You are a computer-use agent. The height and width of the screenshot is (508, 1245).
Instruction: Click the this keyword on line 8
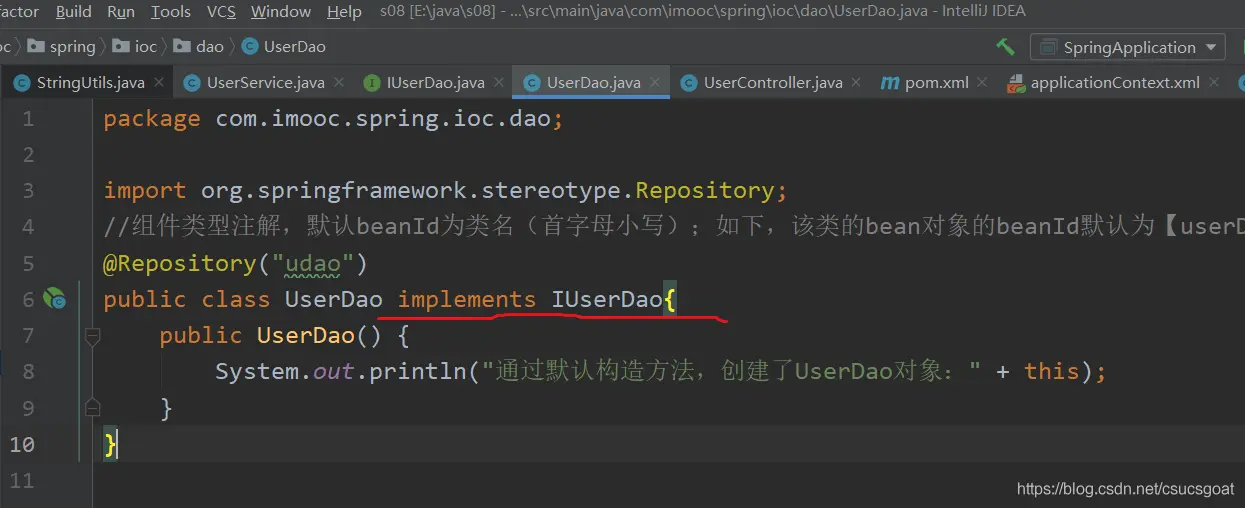click(x=1052, y=371)
